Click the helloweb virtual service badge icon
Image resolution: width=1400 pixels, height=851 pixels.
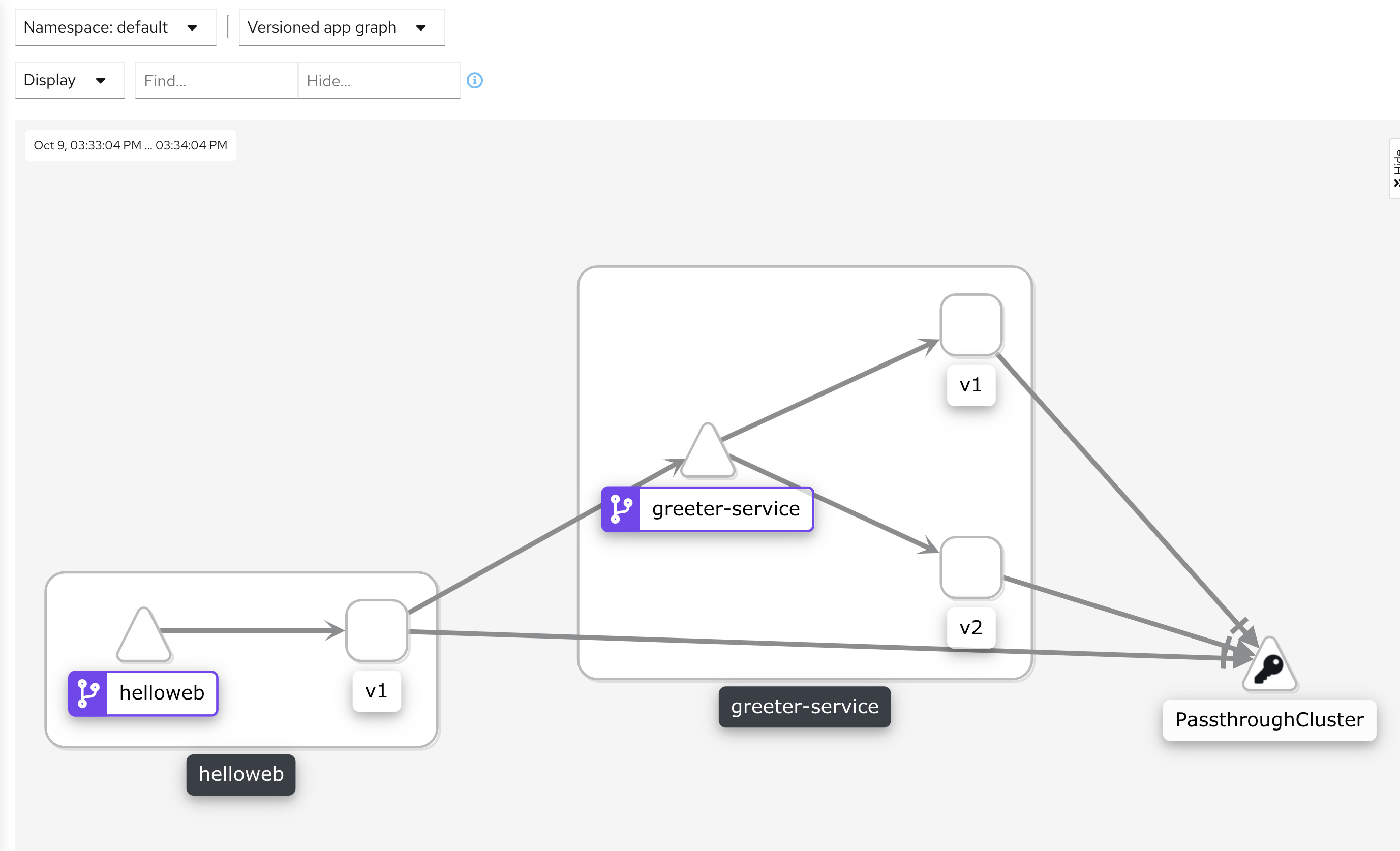click(x=88, y=693)
